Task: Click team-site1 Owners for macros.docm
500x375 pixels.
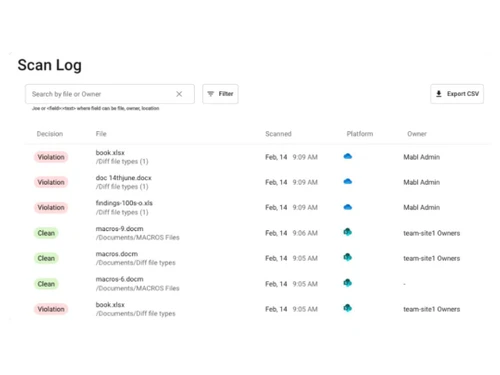Action: pos(432,259)
